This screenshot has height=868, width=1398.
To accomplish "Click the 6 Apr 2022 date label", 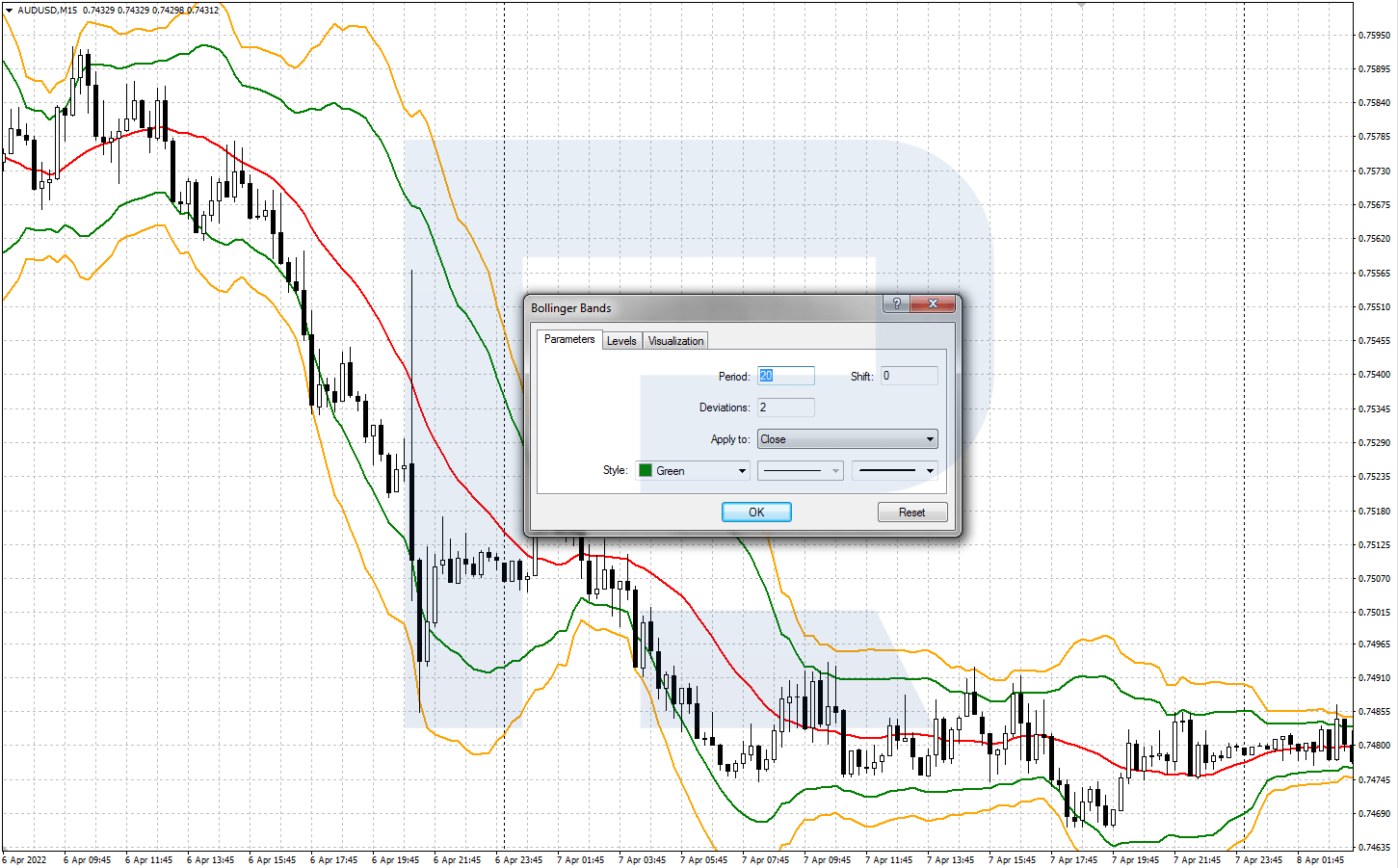I will click(x=22, y=858).
